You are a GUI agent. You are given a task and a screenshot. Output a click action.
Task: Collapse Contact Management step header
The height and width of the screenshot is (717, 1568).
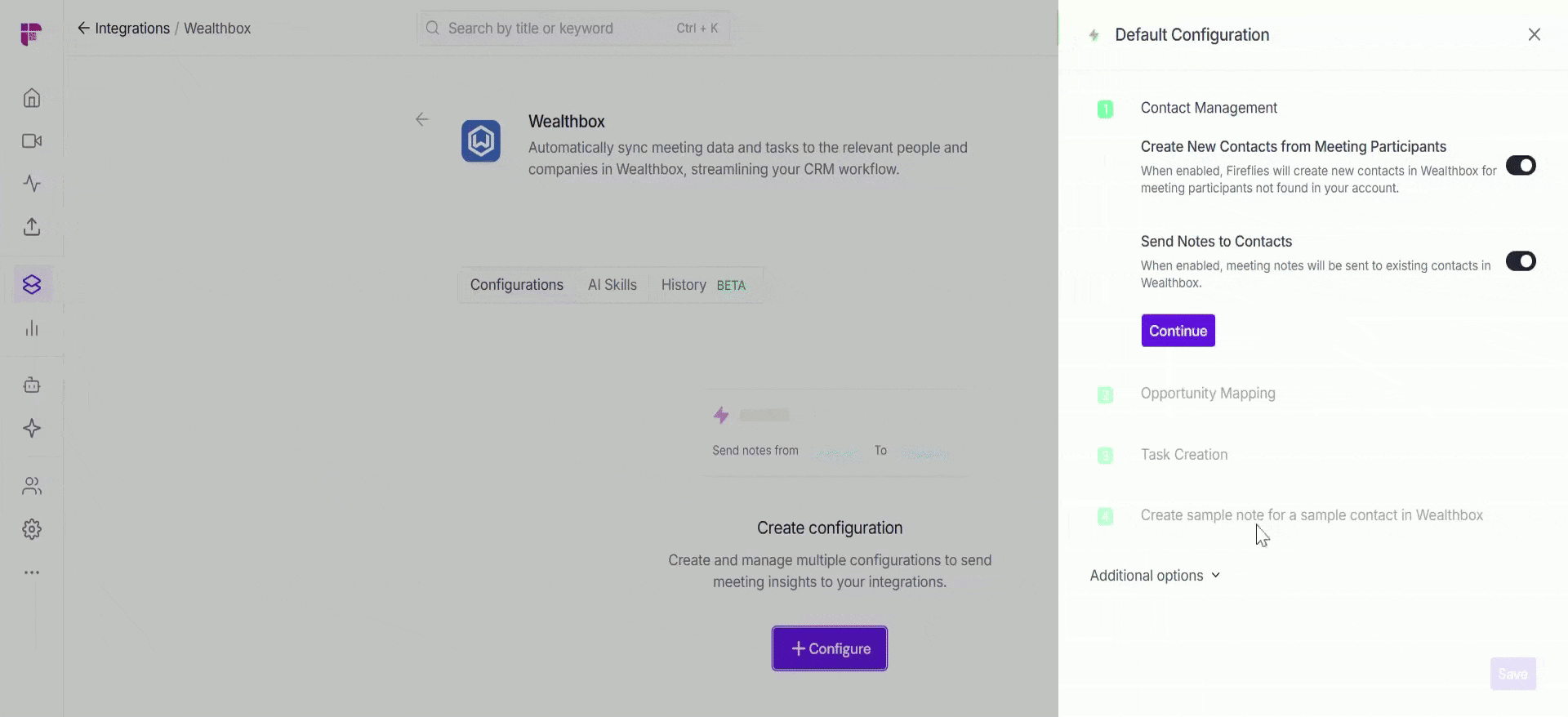coord(1209,108)
